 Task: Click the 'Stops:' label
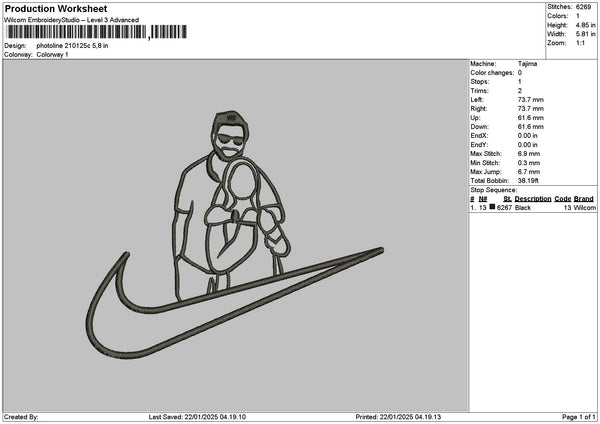point(480,82)
